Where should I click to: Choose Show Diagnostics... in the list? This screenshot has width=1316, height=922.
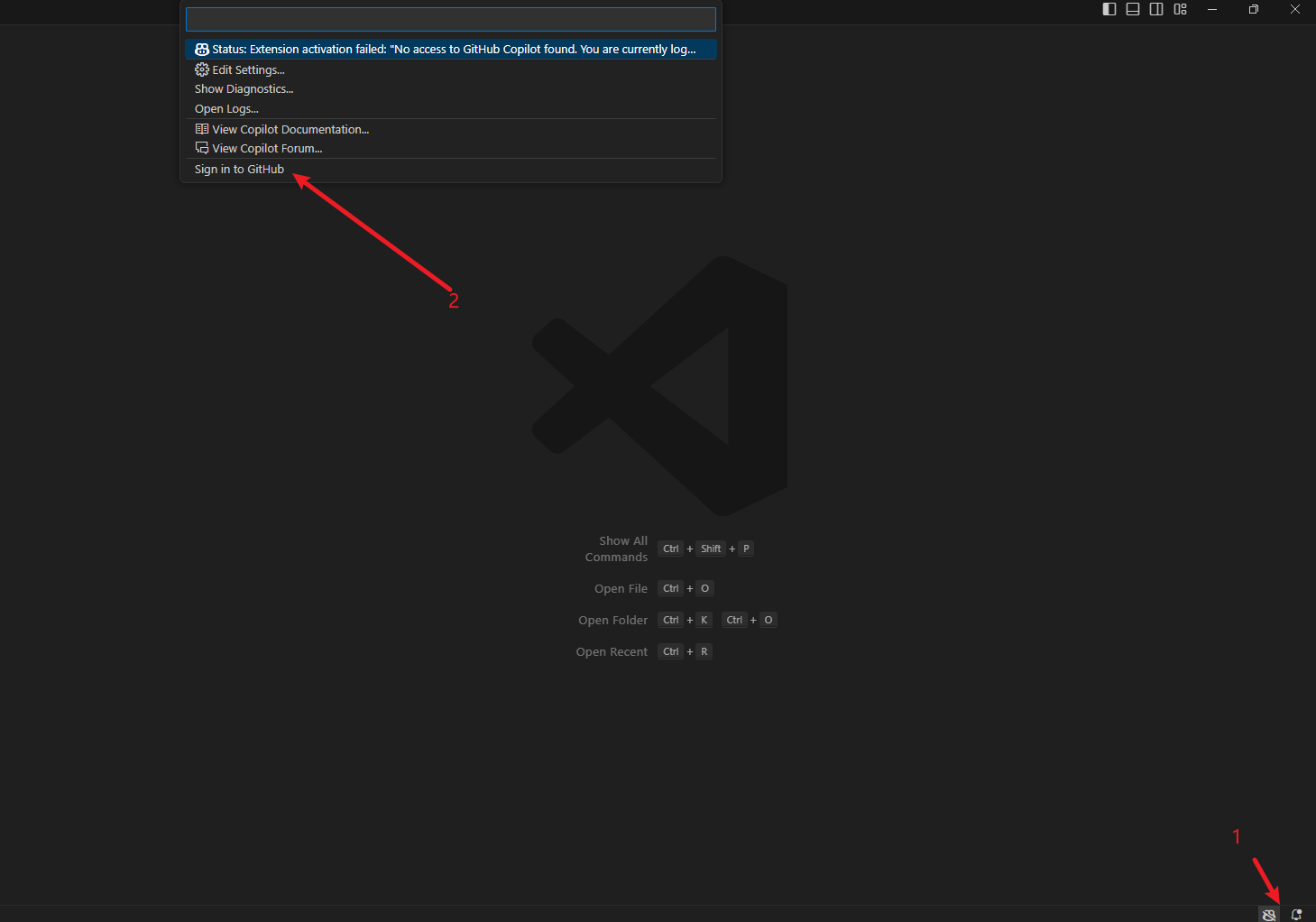coord(450,89)
